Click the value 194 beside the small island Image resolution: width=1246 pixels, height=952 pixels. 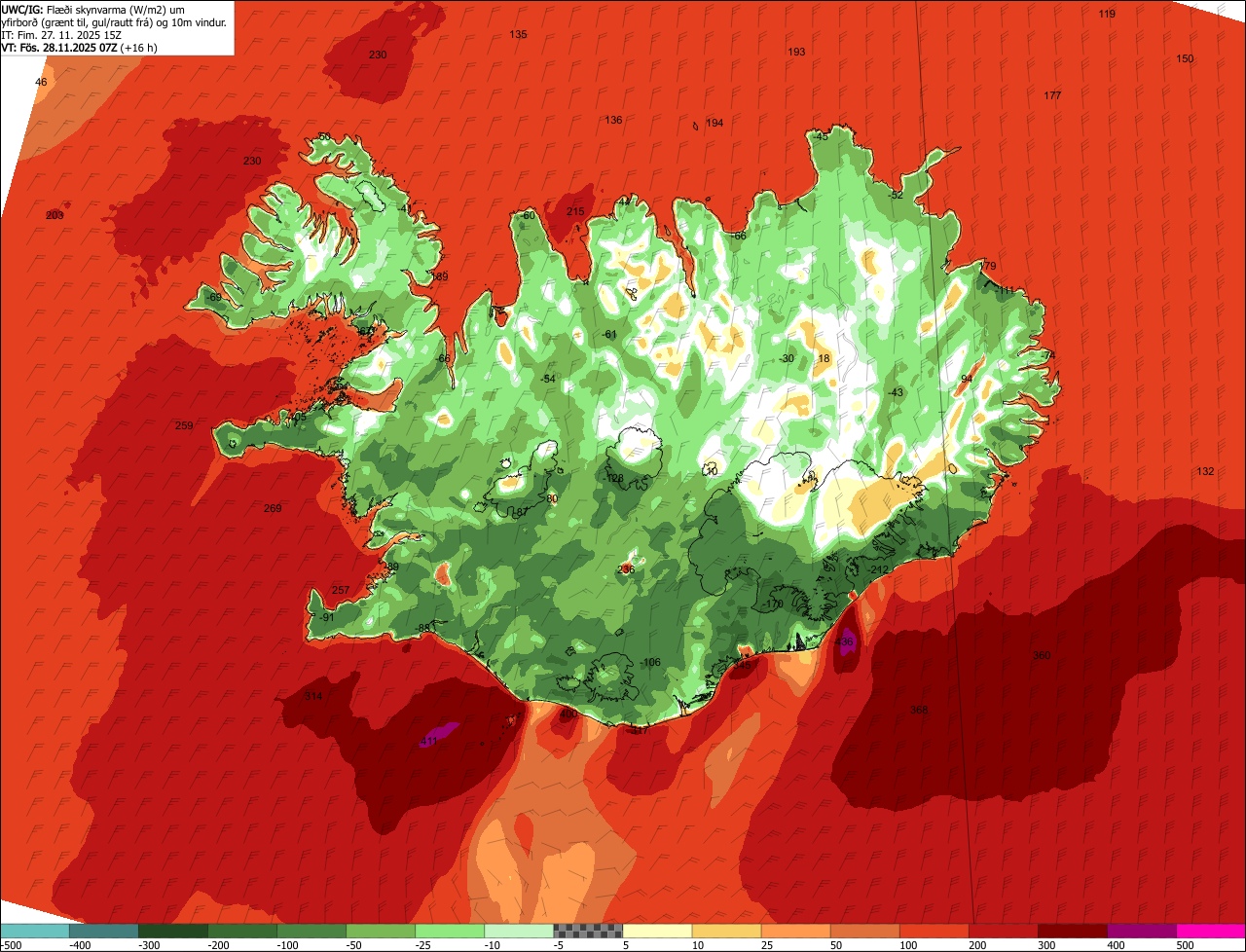coord(715,123)
